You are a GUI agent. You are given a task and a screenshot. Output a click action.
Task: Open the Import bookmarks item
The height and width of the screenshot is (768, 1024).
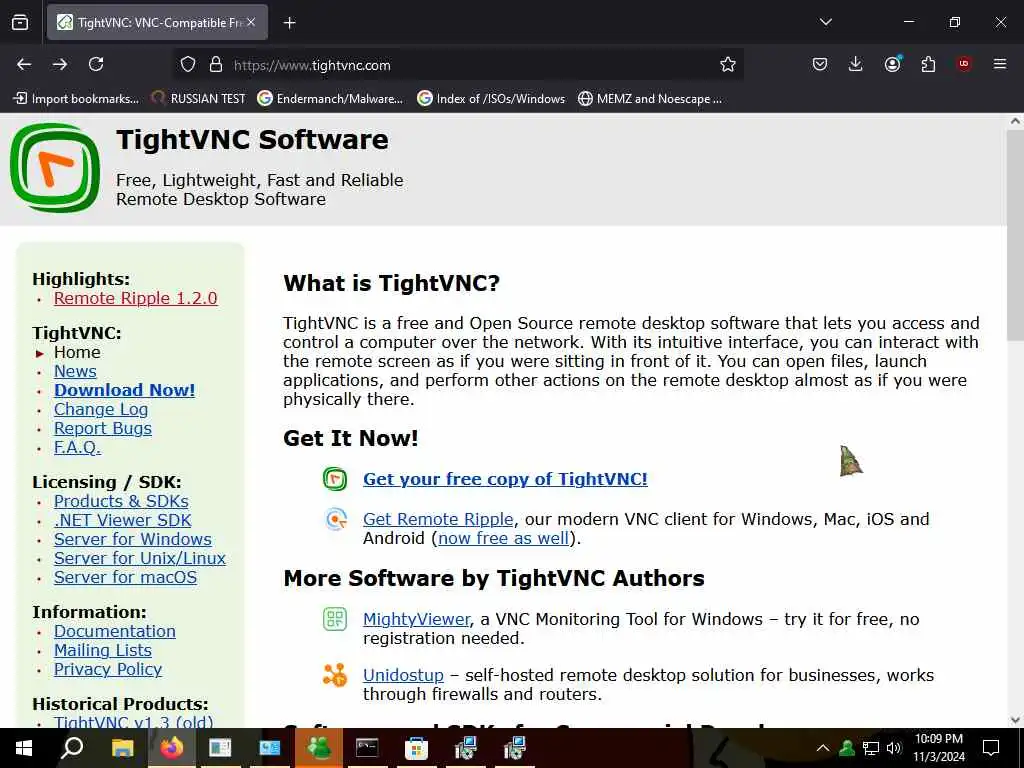tap(76, 99)
